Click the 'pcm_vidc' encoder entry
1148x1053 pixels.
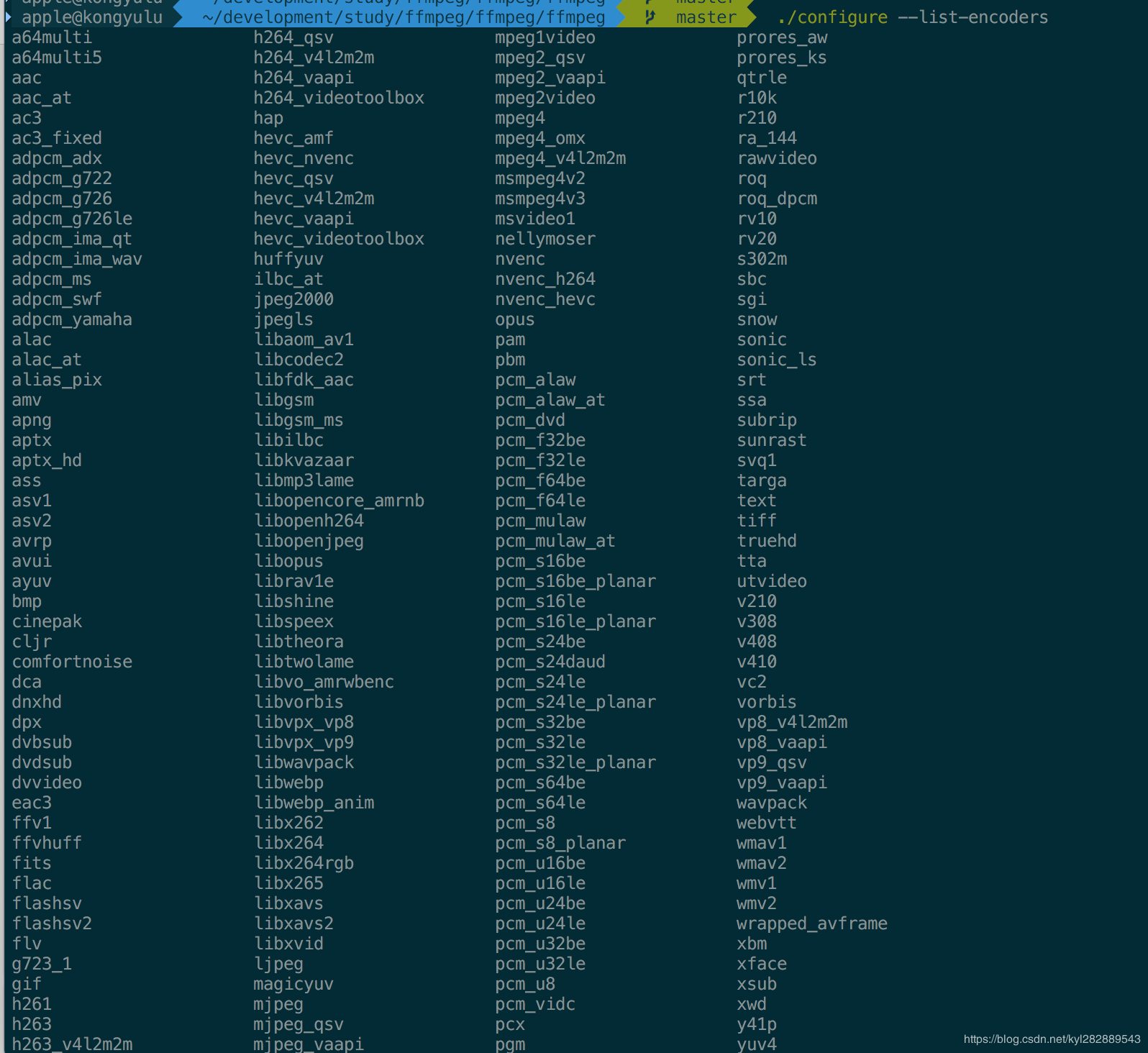pyautogui.click(x=535, y=1004)
